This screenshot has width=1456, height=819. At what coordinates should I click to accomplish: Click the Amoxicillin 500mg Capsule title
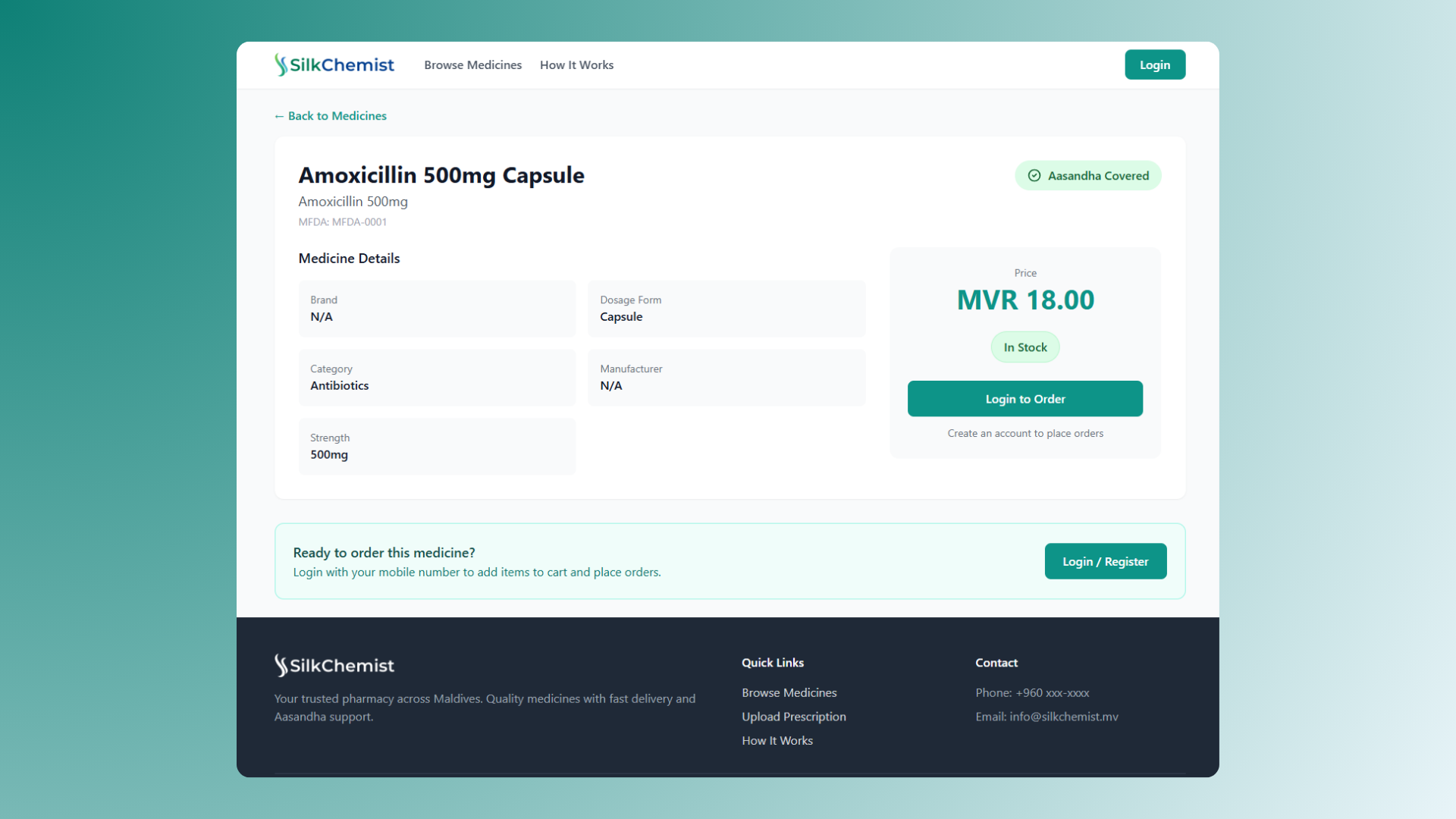(441, 175)
